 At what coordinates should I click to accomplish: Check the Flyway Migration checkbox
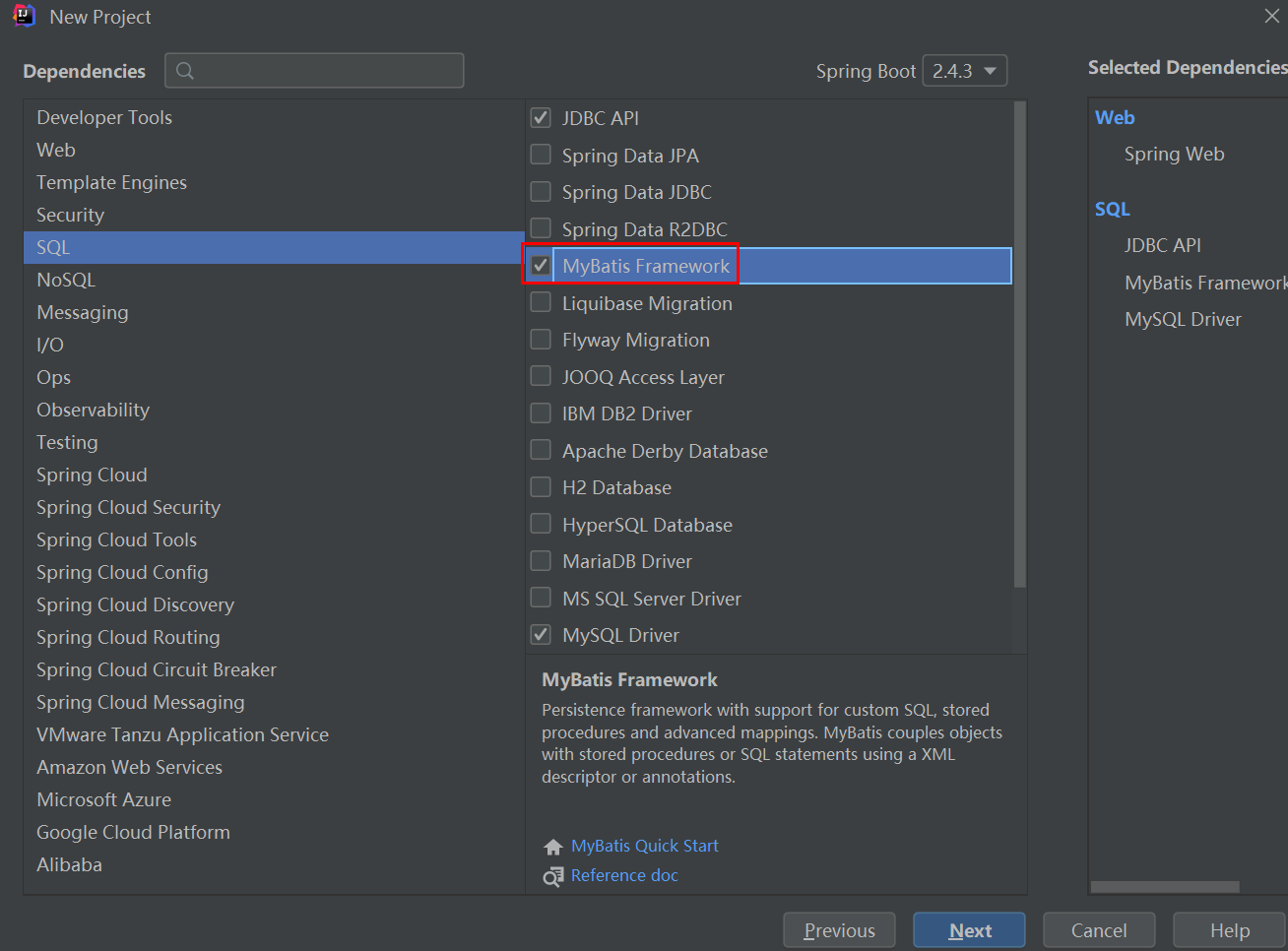tap(541, 340)
